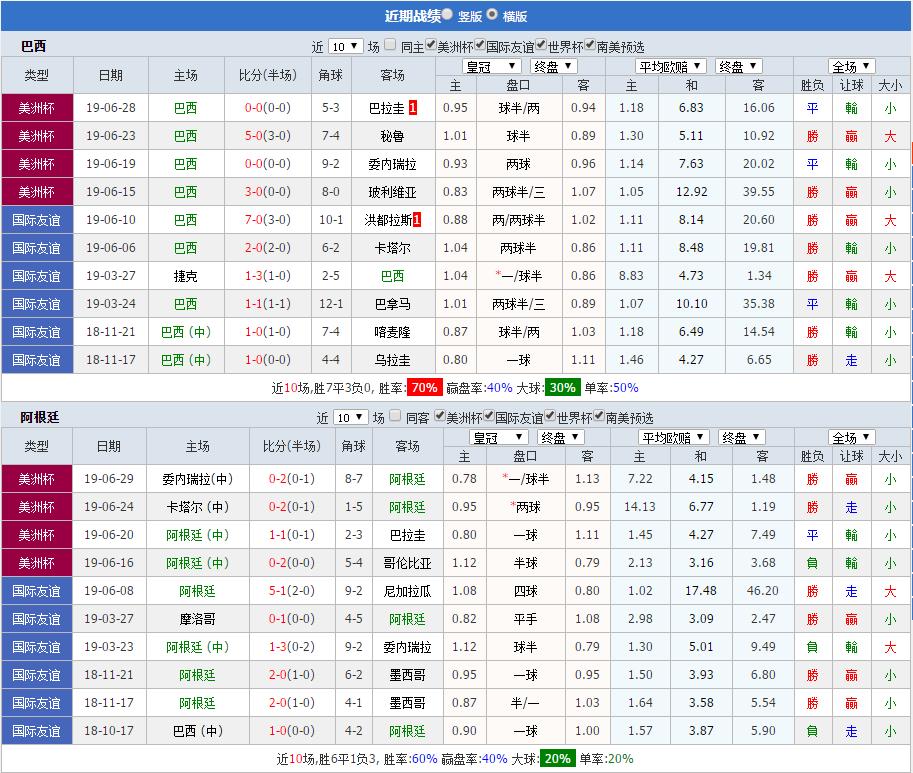Uncheck 世界杯 filter in Argentina section
913x773 pixels.
550,416
